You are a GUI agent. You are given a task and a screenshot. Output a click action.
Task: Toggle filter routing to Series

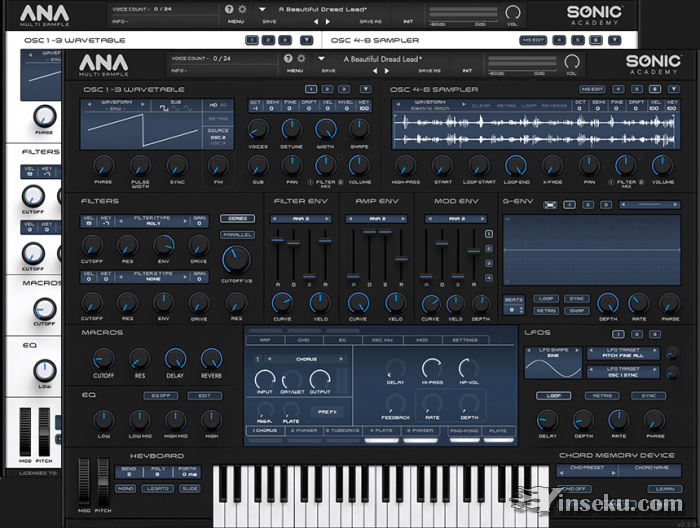click(x=237, y=218)
